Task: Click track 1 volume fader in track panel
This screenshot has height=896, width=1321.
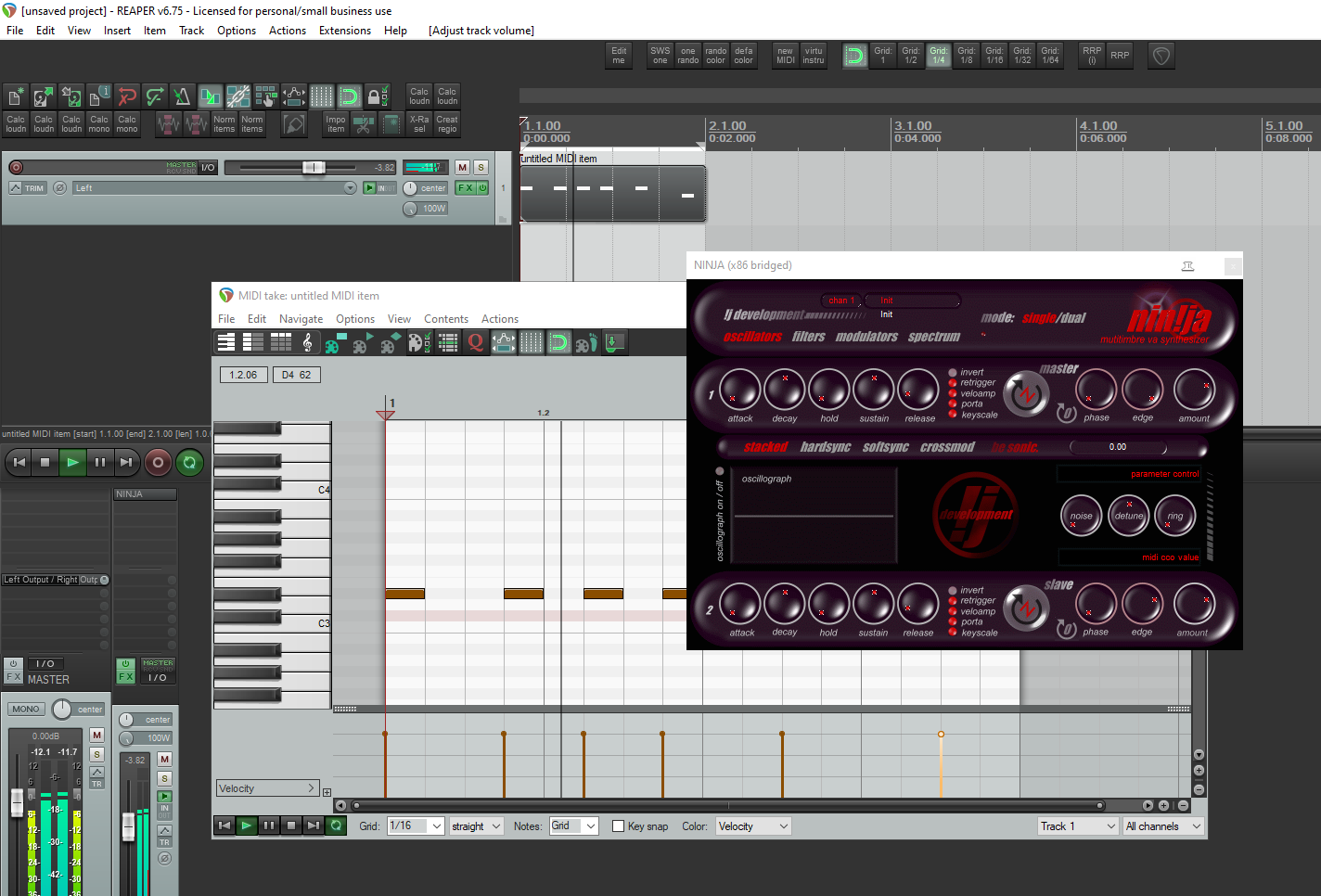Action: (314, 167)
